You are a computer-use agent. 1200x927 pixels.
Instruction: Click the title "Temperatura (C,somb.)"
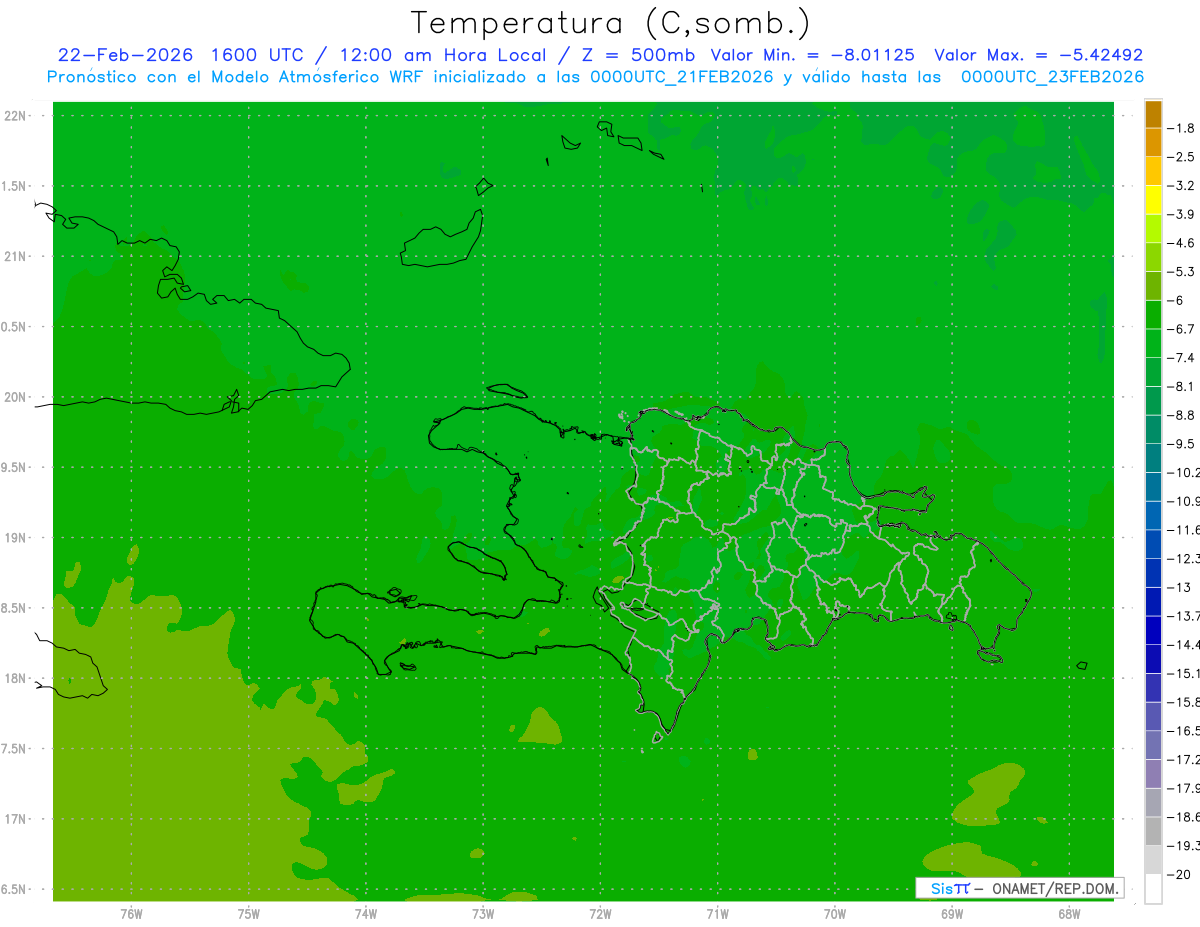coord(611,23)
